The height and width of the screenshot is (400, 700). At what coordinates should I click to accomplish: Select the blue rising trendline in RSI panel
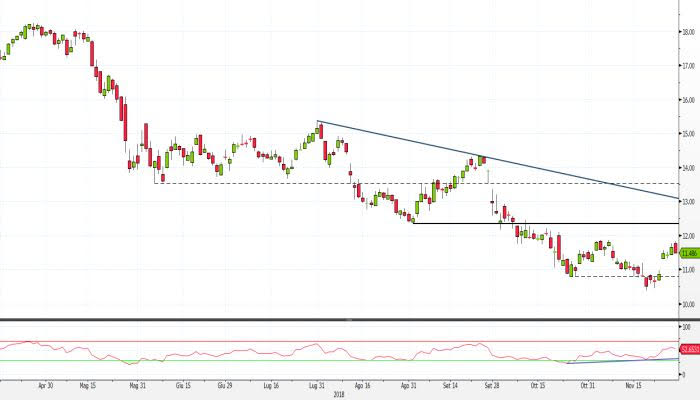(x=620, y=356)
